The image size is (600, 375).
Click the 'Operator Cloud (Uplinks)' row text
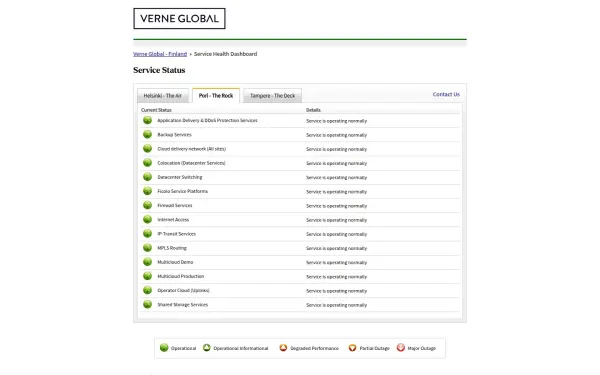point(183,290)
